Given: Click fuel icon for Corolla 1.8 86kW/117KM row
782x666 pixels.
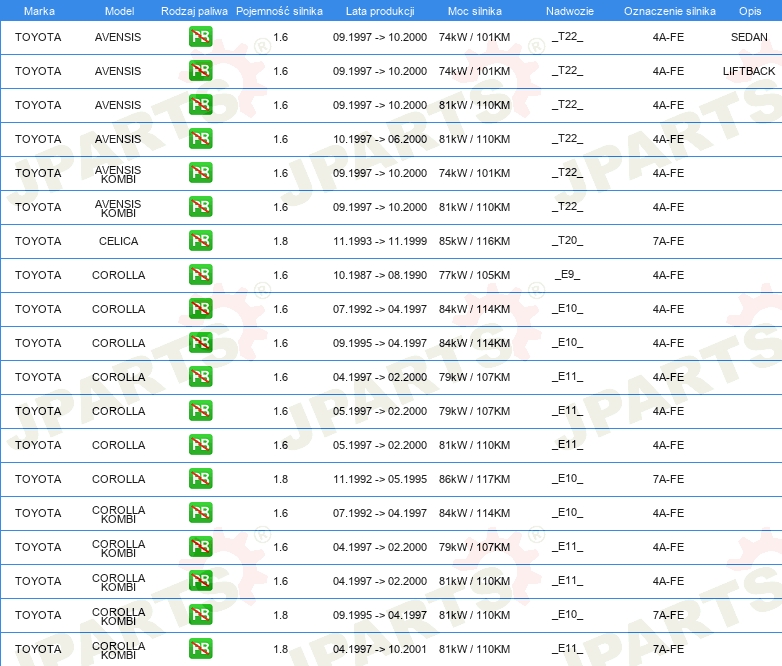Looking at the screenshot, I should point(200,478).
